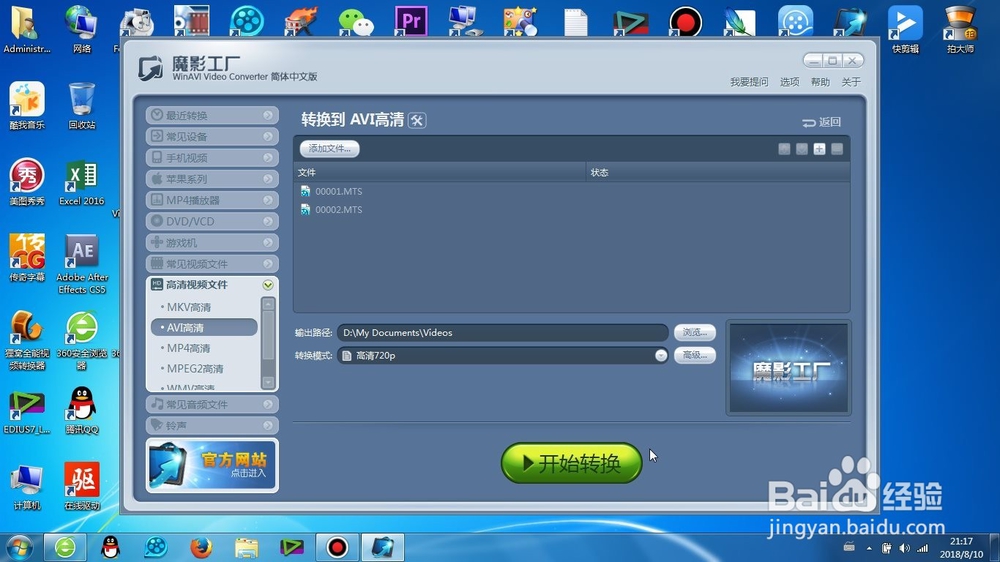The height and width of the screenshot is (562, 1000).
Task: Click the Firefox icon in the taskbar
Action: [x=201, y=547]
